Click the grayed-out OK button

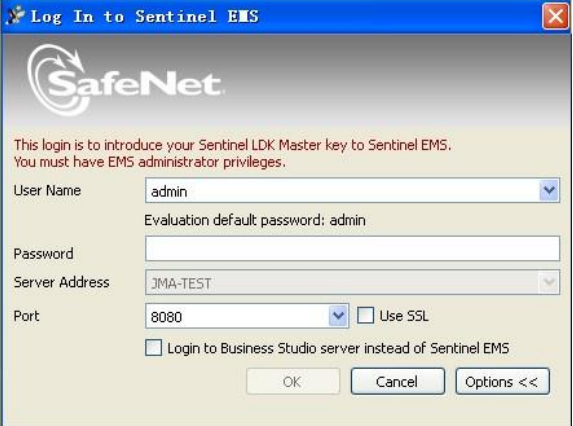point(293,381)
